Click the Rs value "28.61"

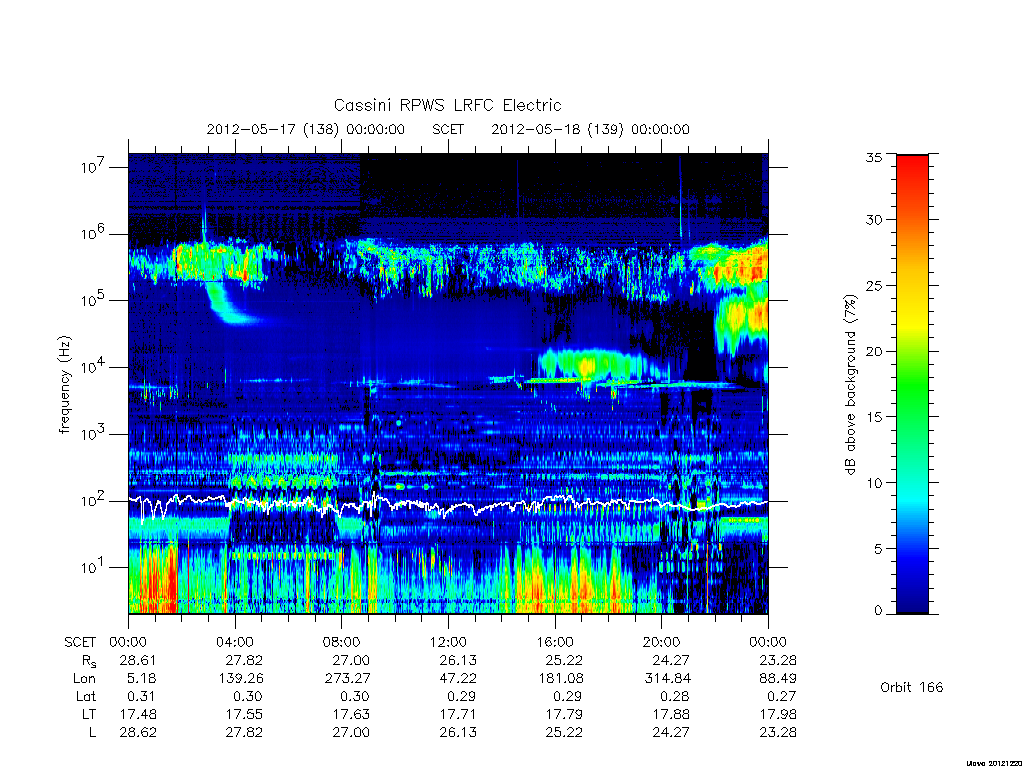[138, 660]
